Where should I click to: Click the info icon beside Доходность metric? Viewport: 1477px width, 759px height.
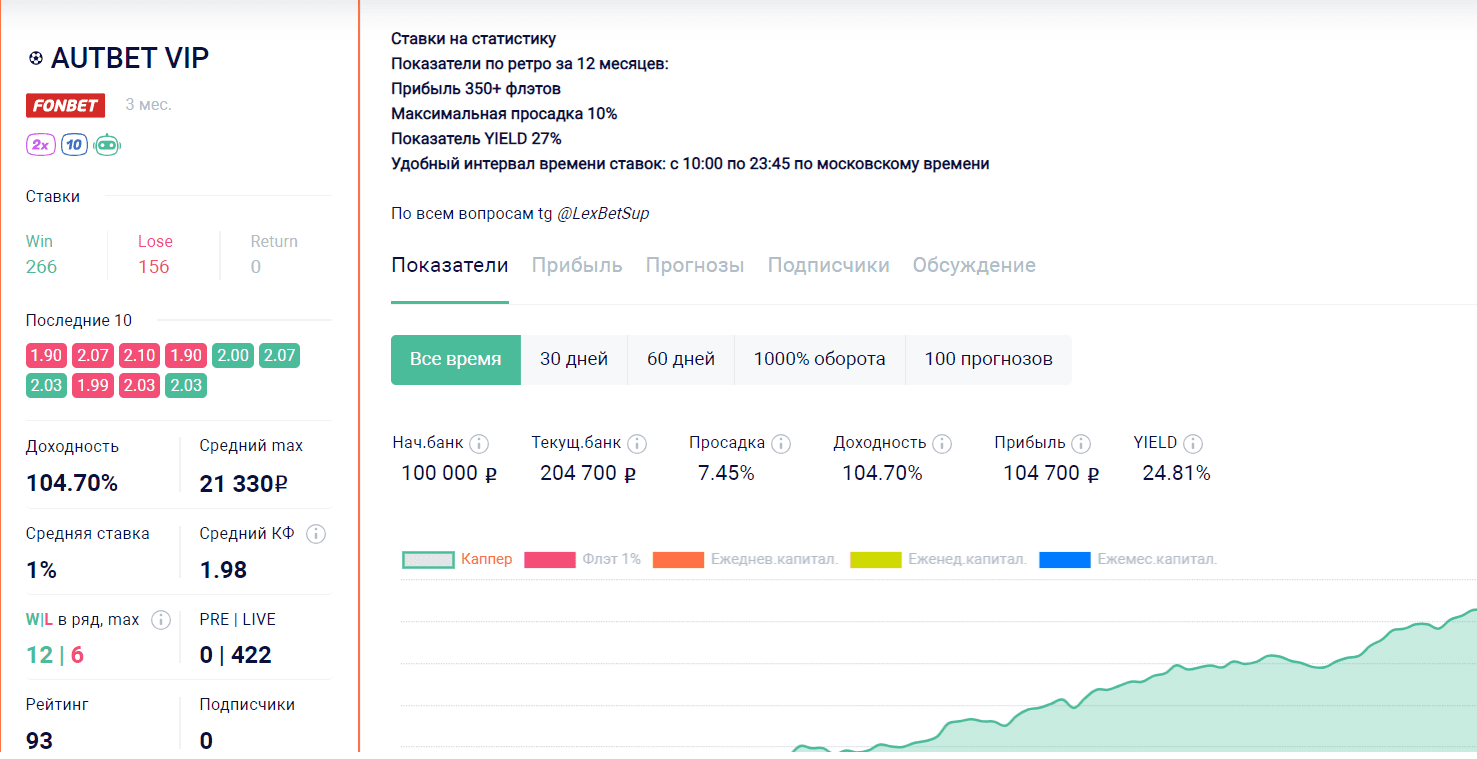(942, 443)
